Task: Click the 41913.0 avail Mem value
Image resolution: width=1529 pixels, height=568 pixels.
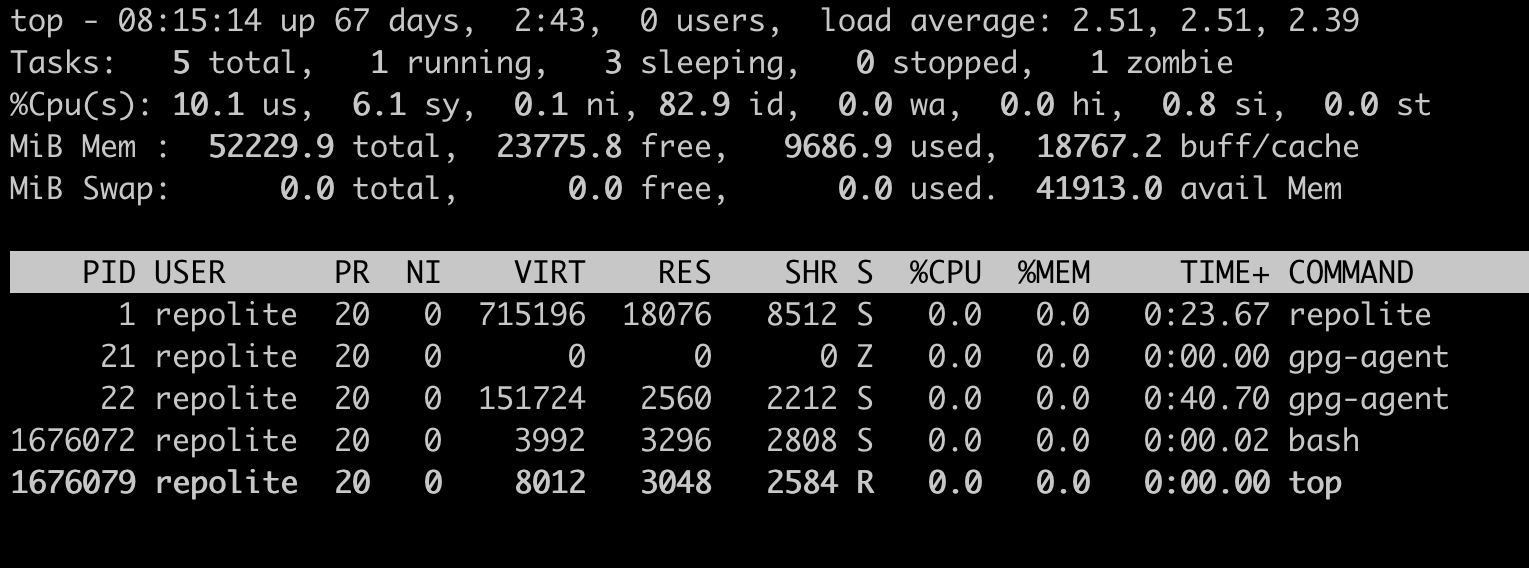Action: (x=1099, y=189)
